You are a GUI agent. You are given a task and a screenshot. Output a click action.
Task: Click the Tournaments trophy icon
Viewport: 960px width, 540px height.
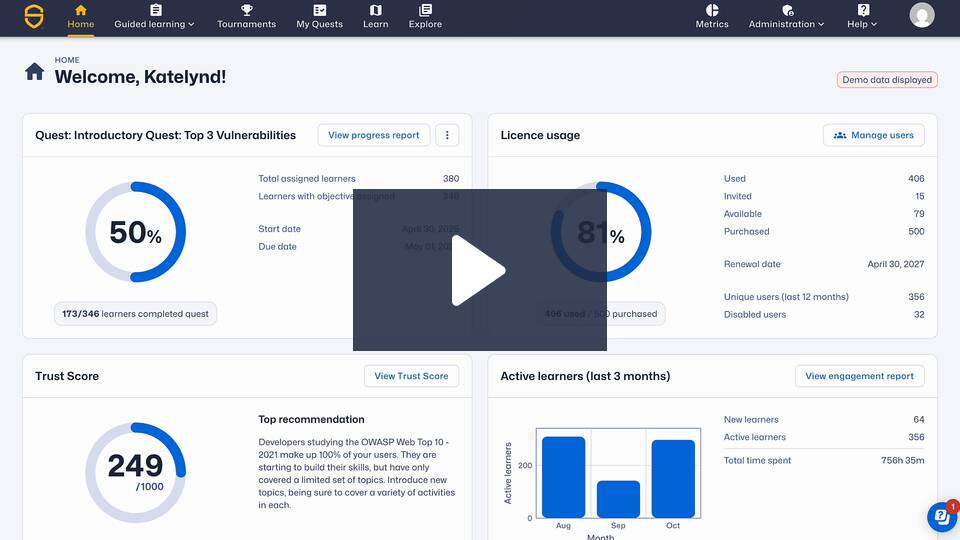[247, 10]
